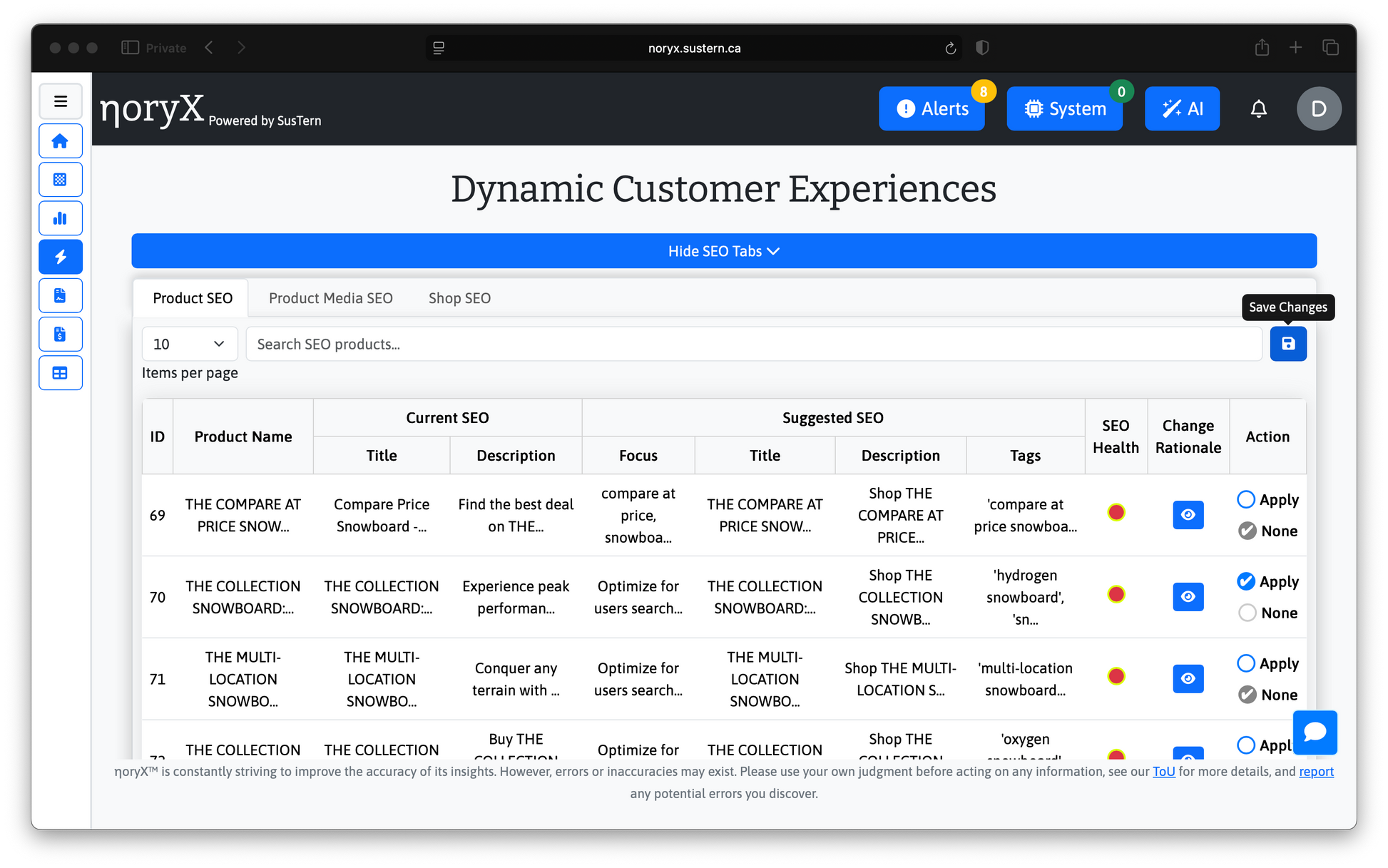1388x868 pixels.
Task: Click red SEO health dot for product 71
Action: click(1116, 676)
